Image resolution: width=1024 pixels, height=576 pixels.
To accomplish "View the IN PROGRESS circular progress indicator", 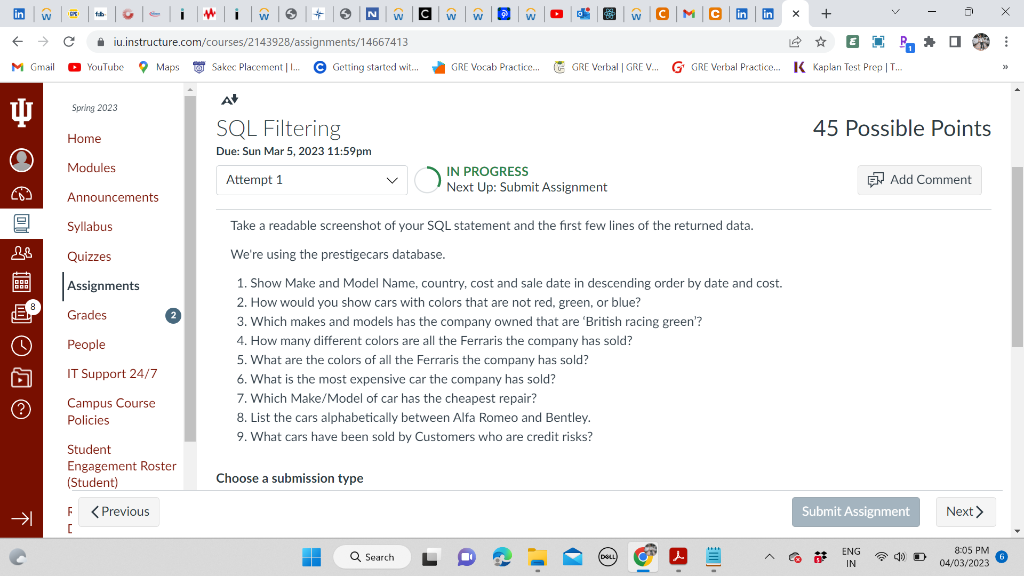I will pos(428,180).
